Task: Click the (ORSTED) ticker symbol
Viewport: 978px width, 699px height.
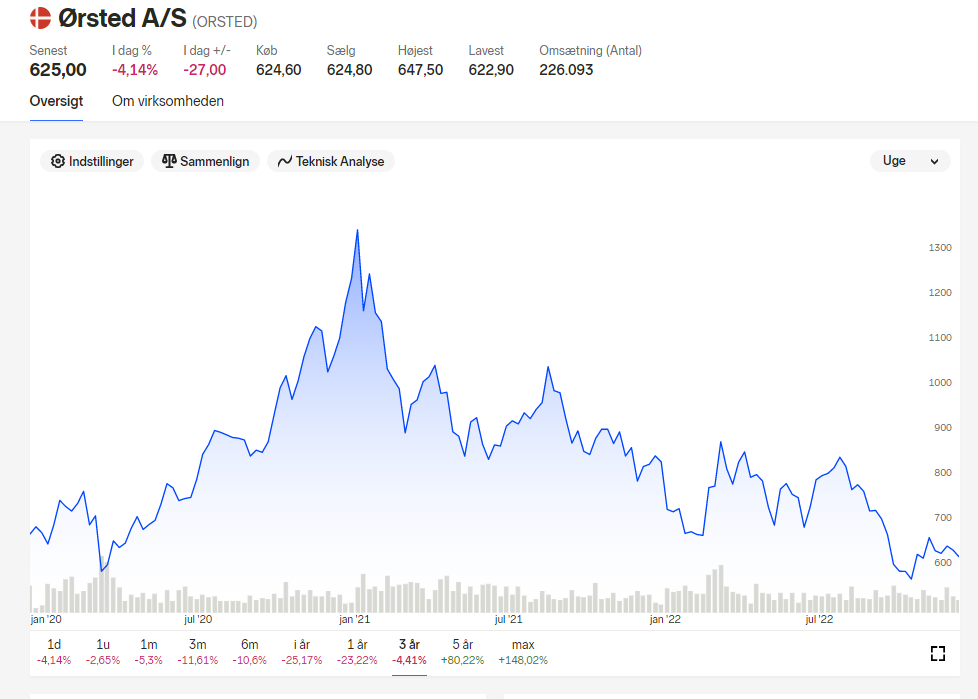Action: (225, 22)
